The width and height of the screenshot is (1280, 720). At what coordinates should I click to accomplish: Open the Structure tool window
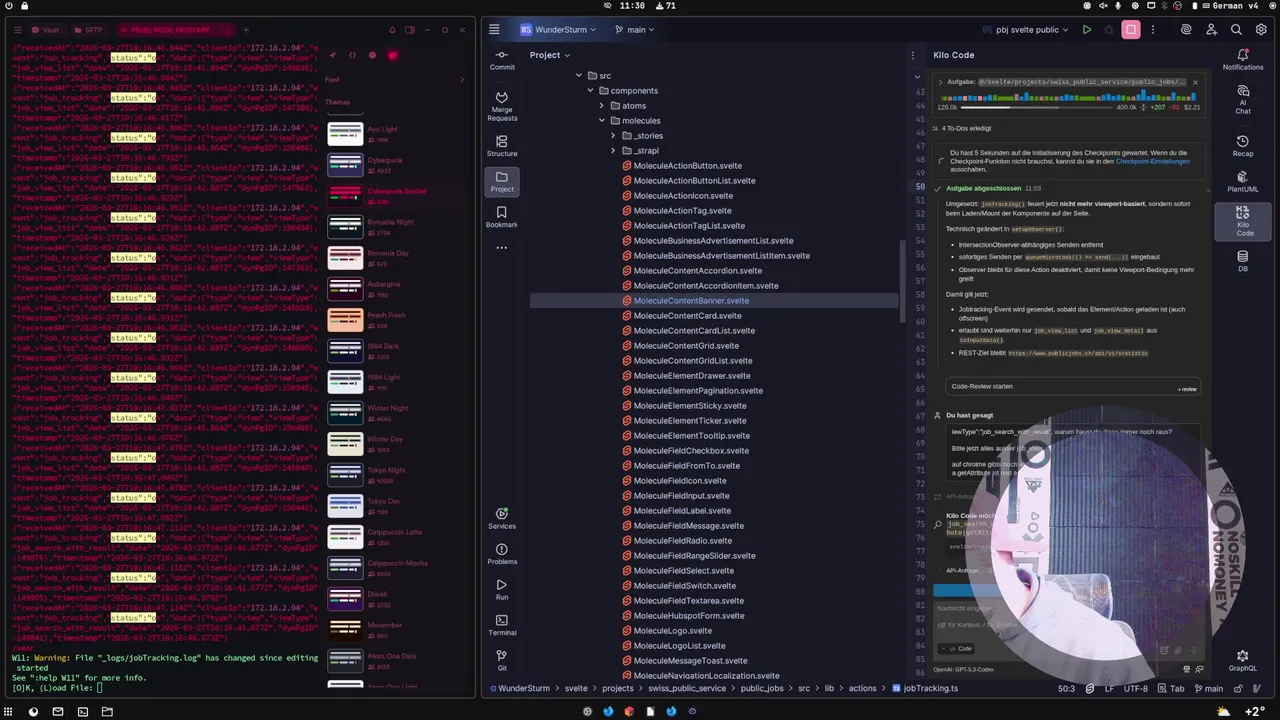502,146
